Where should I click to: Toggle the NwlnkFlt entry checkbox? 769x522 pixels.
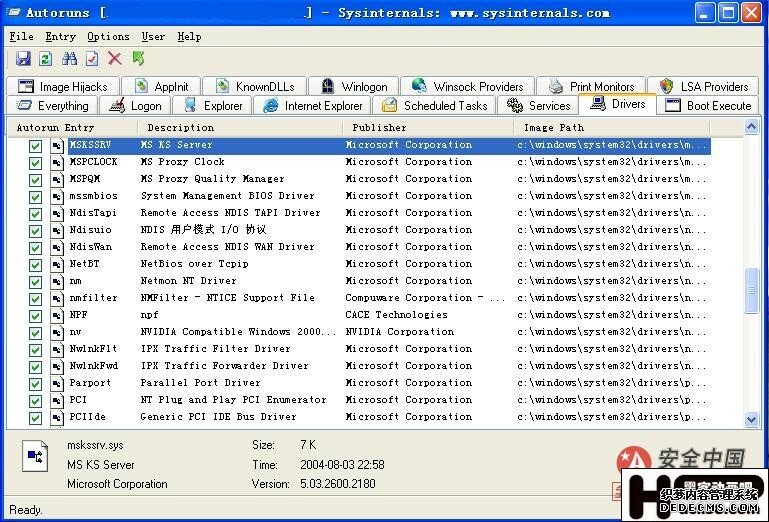point(35,349)
